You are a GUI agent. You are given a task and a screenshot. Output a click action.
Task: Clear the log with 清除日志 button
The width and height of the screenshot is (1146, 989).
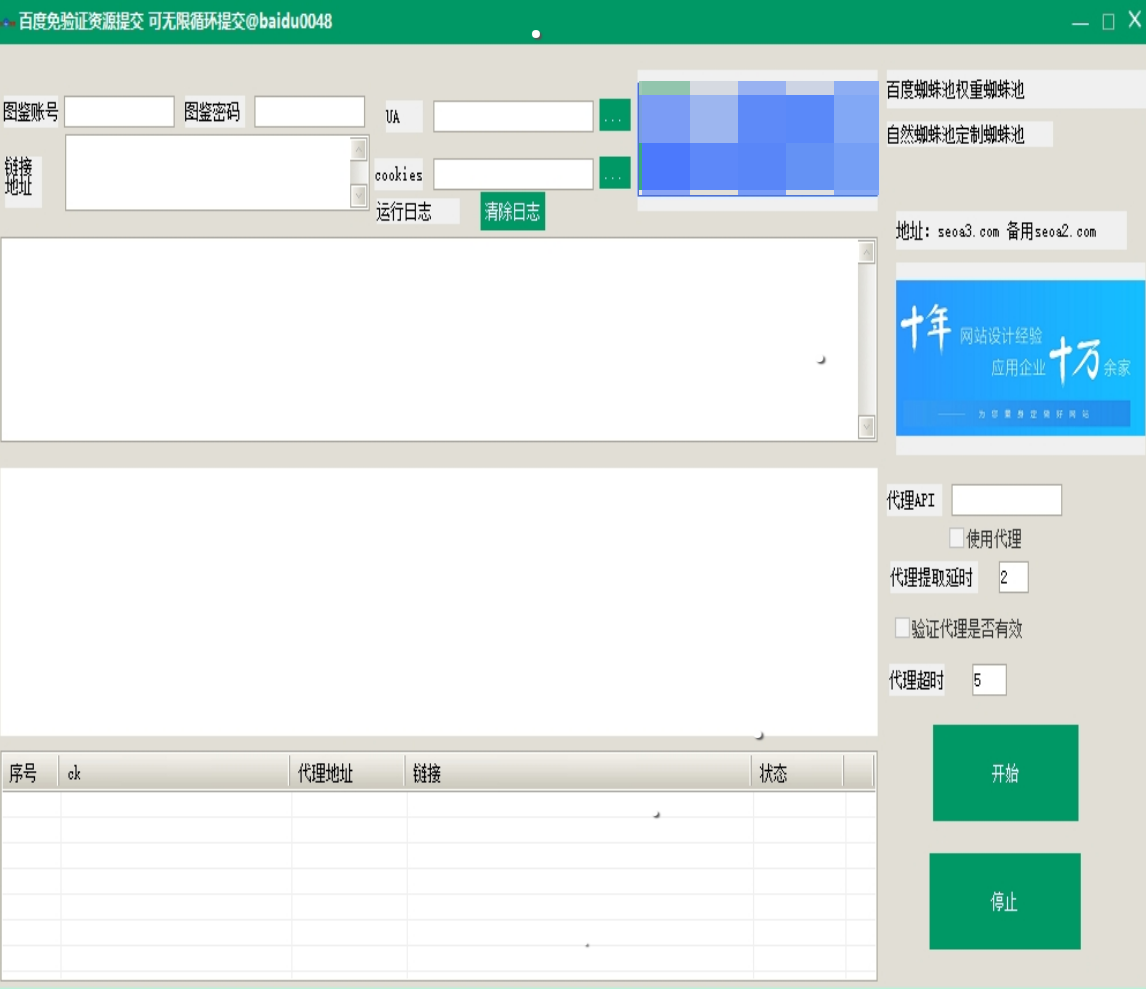point(512,211)
